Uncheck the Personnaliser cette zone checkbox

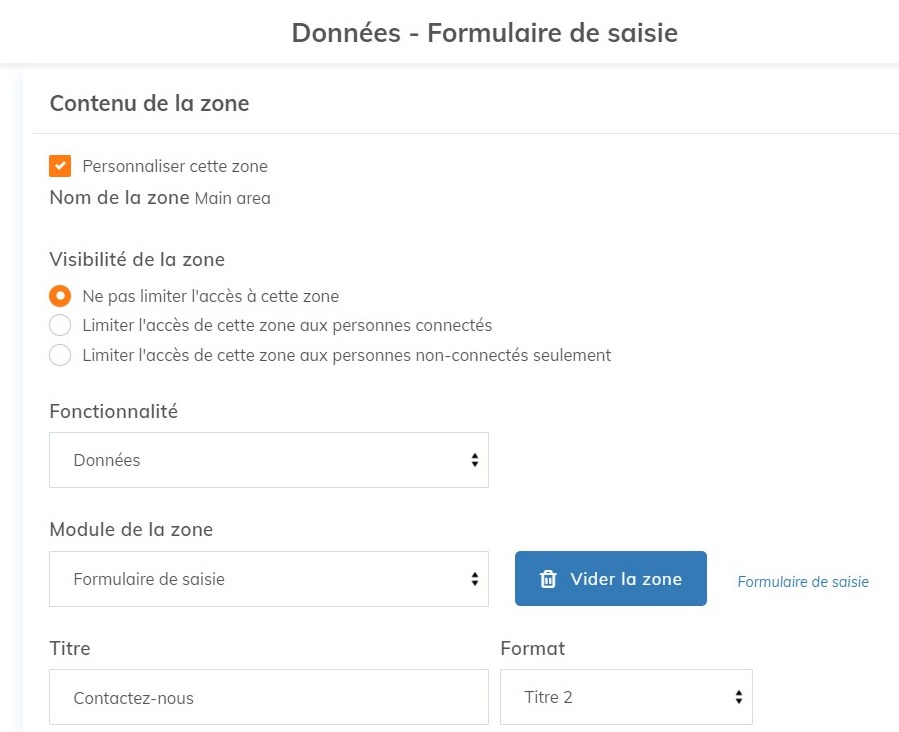point(60,166)
